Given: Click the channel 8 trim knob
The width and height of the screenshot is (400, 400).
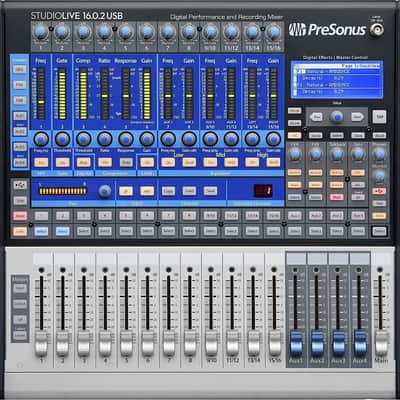Looking at the screenshot, I should click(189, 33).
